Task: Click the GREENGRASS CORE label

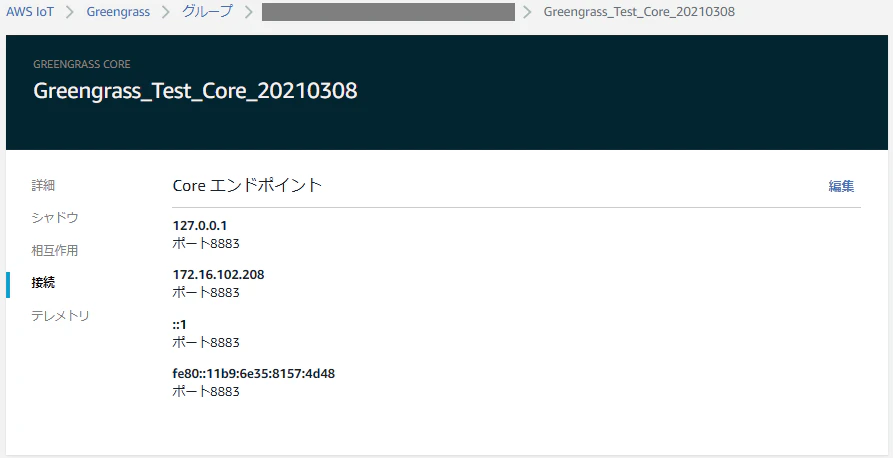Action: [82, 64]
